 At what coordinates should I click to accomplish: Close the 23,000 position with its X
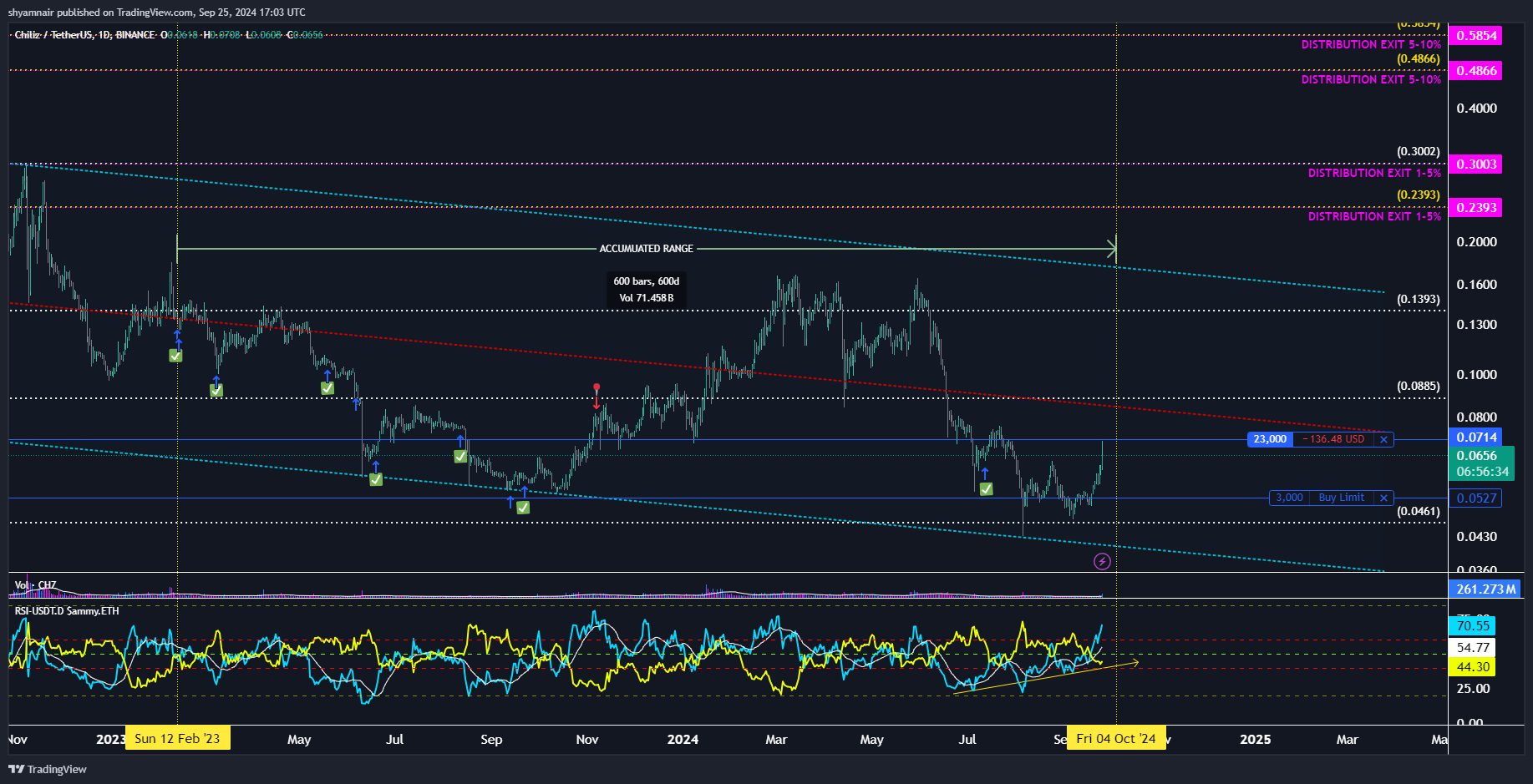tap(1383, 439)
